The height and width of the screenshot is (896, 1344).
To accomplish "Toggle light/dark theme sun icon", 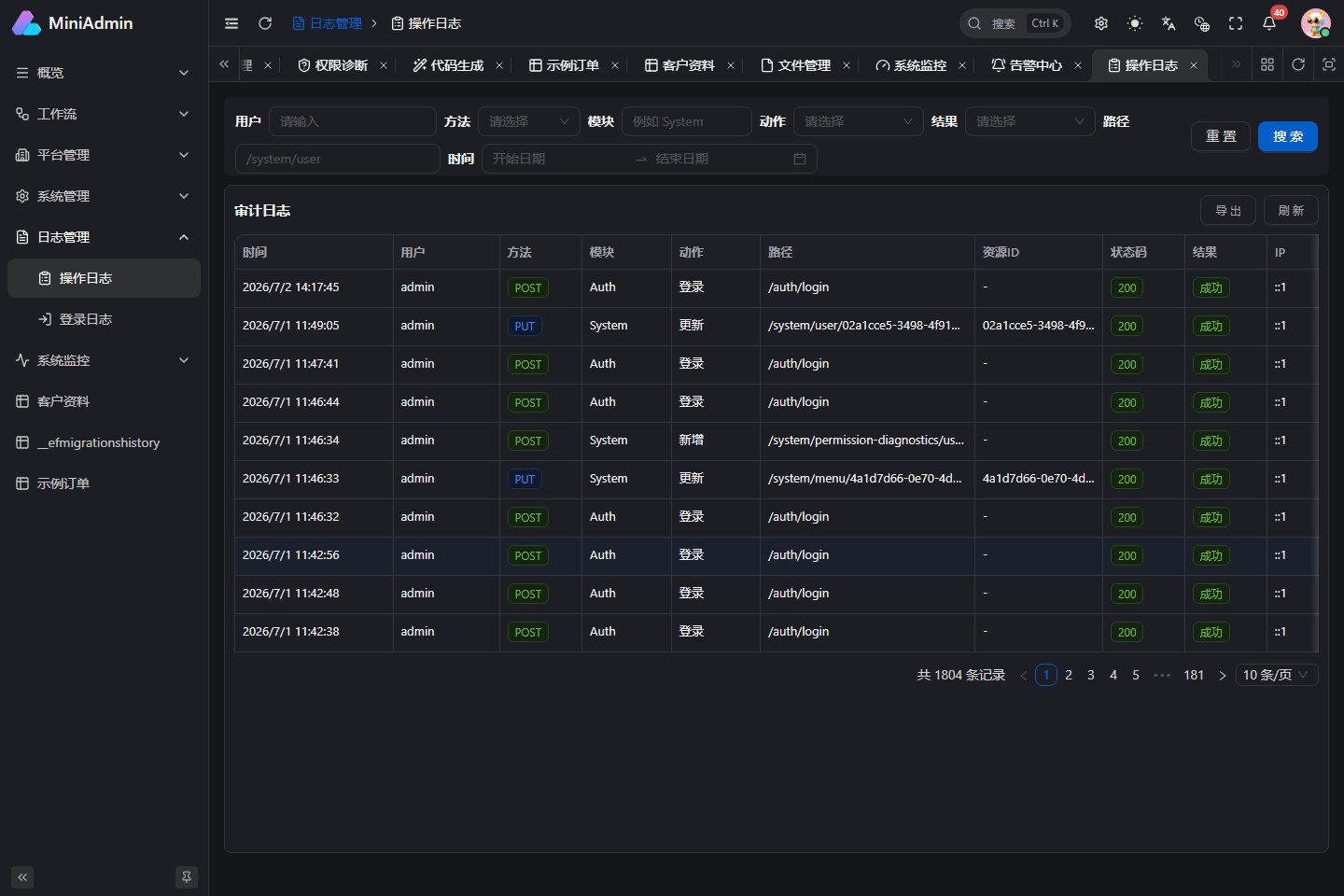I will click(x=1135, y=23).
